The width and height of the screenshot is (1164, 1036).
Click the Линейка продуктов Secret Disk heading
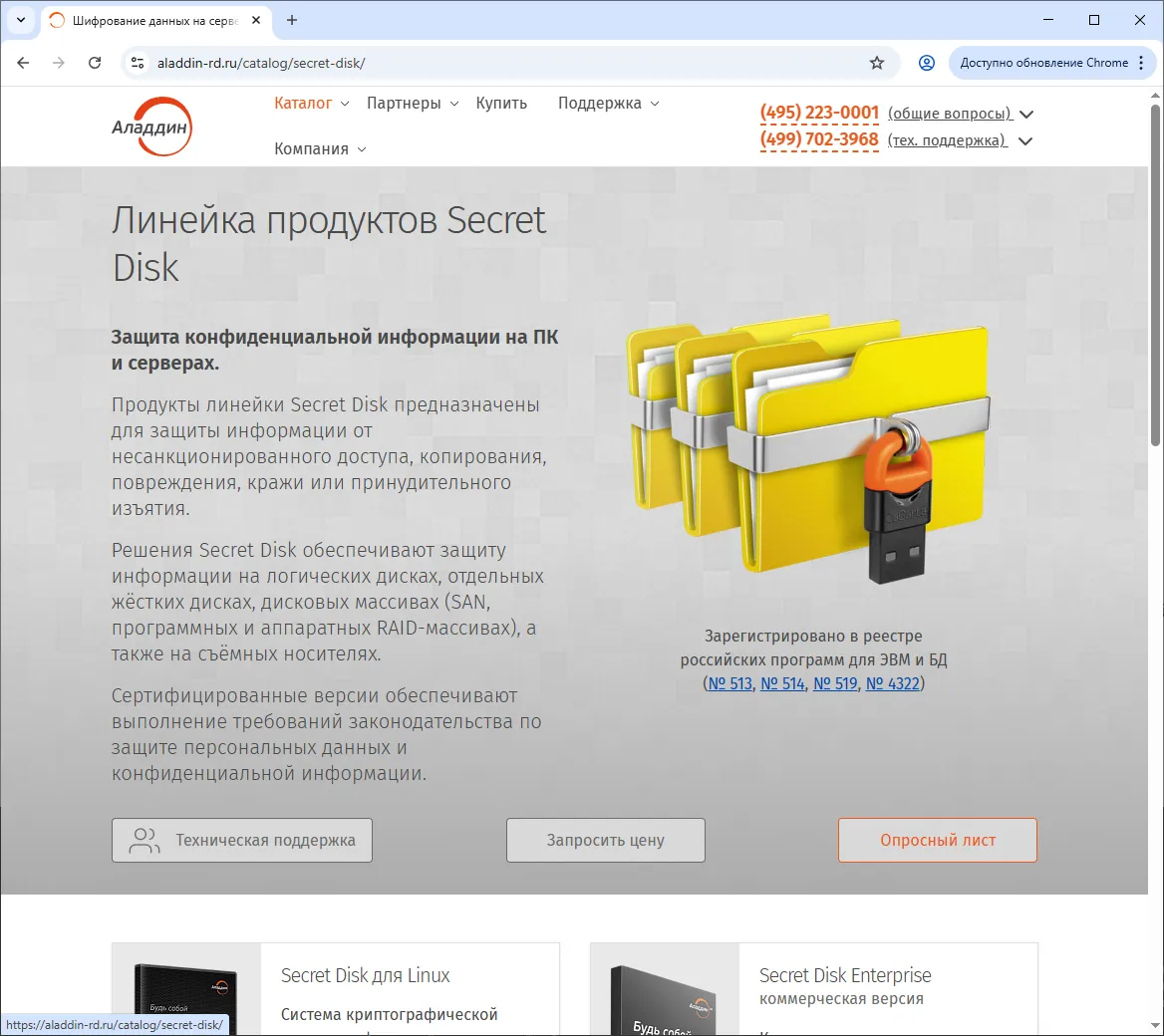(x=330, y=243)
